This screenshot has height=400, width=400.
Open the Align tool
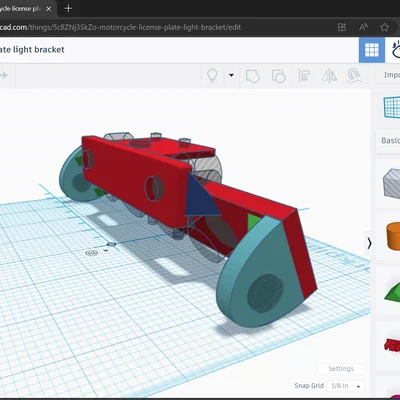tap(304, 76)
